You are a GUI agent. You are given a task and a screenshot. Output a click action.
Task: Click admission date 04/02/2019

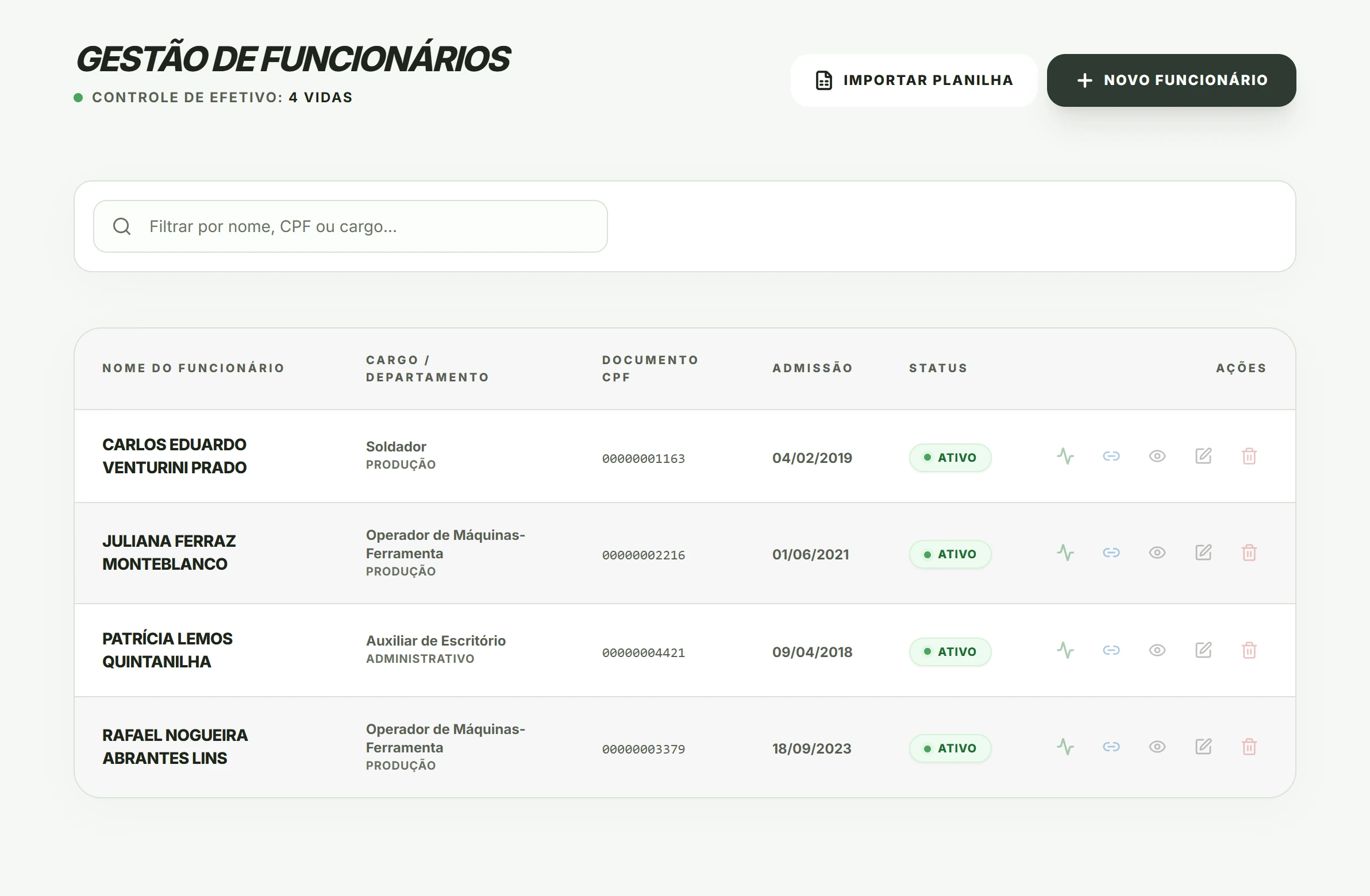pos(812,458)
